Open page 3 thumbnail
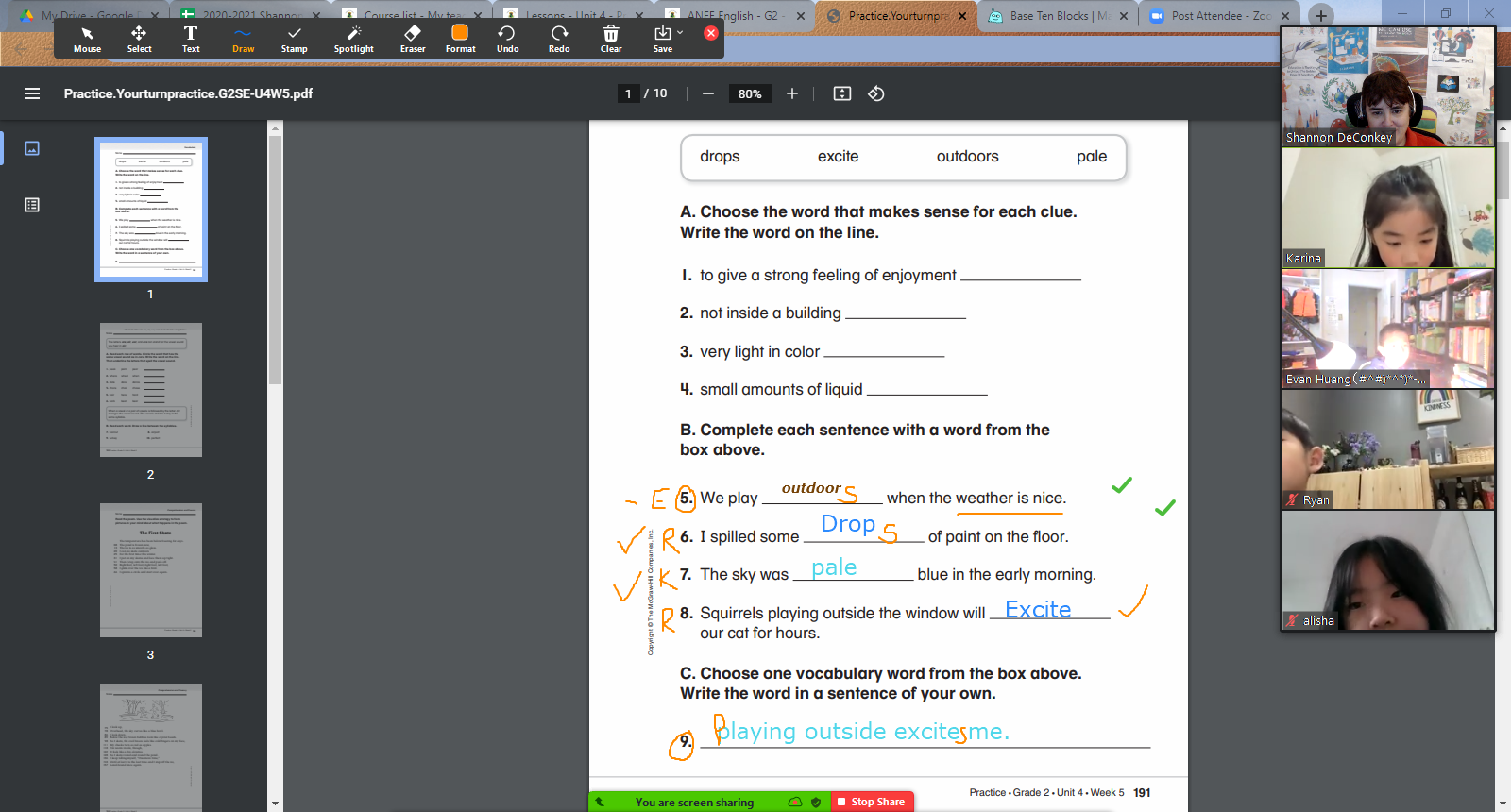1511x812 pixels. coord(151,570)
